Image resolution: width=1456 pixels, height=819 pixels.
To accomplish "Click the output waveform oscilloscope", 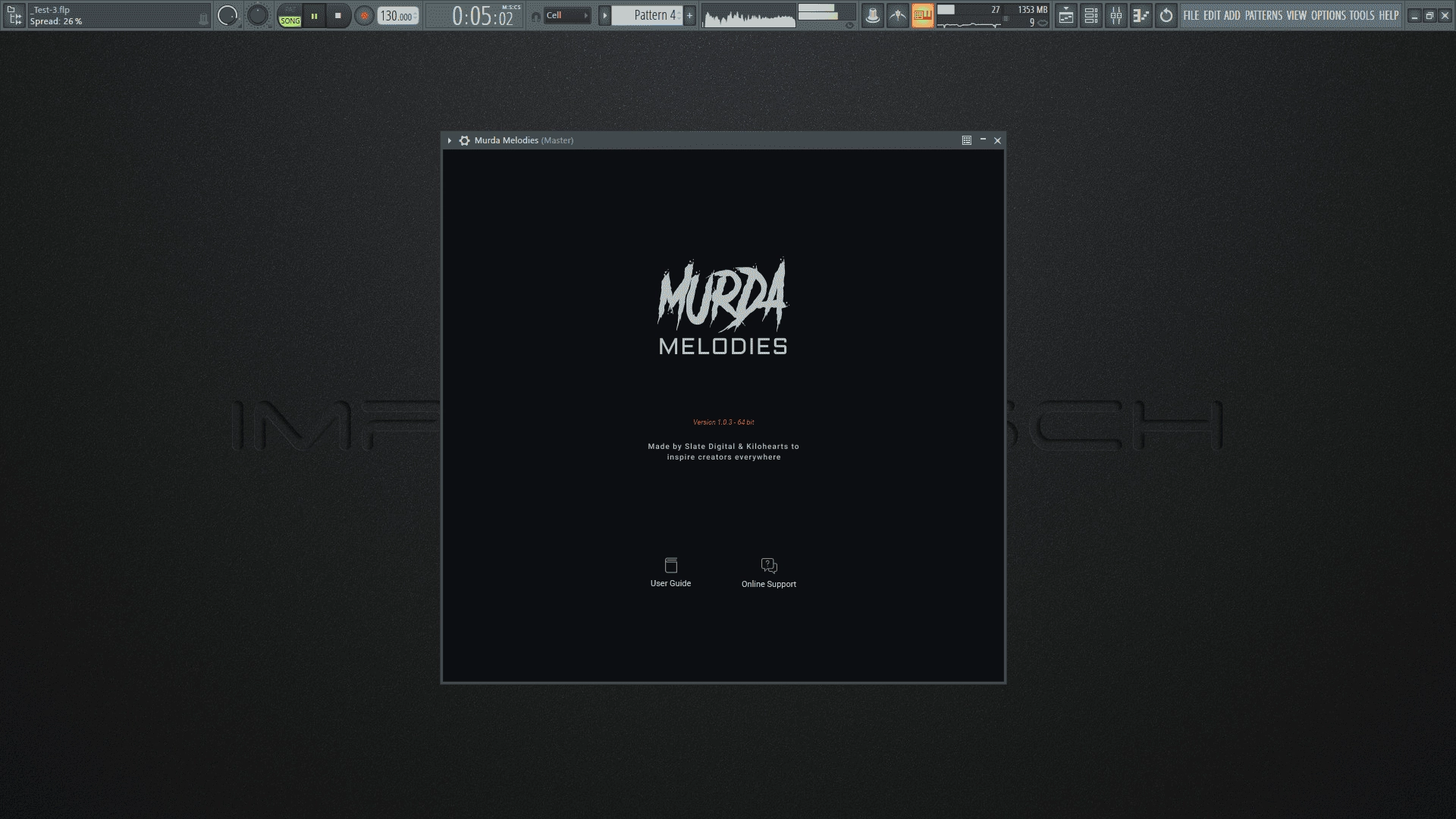I will pyautogui.click(x=748, y=16).
